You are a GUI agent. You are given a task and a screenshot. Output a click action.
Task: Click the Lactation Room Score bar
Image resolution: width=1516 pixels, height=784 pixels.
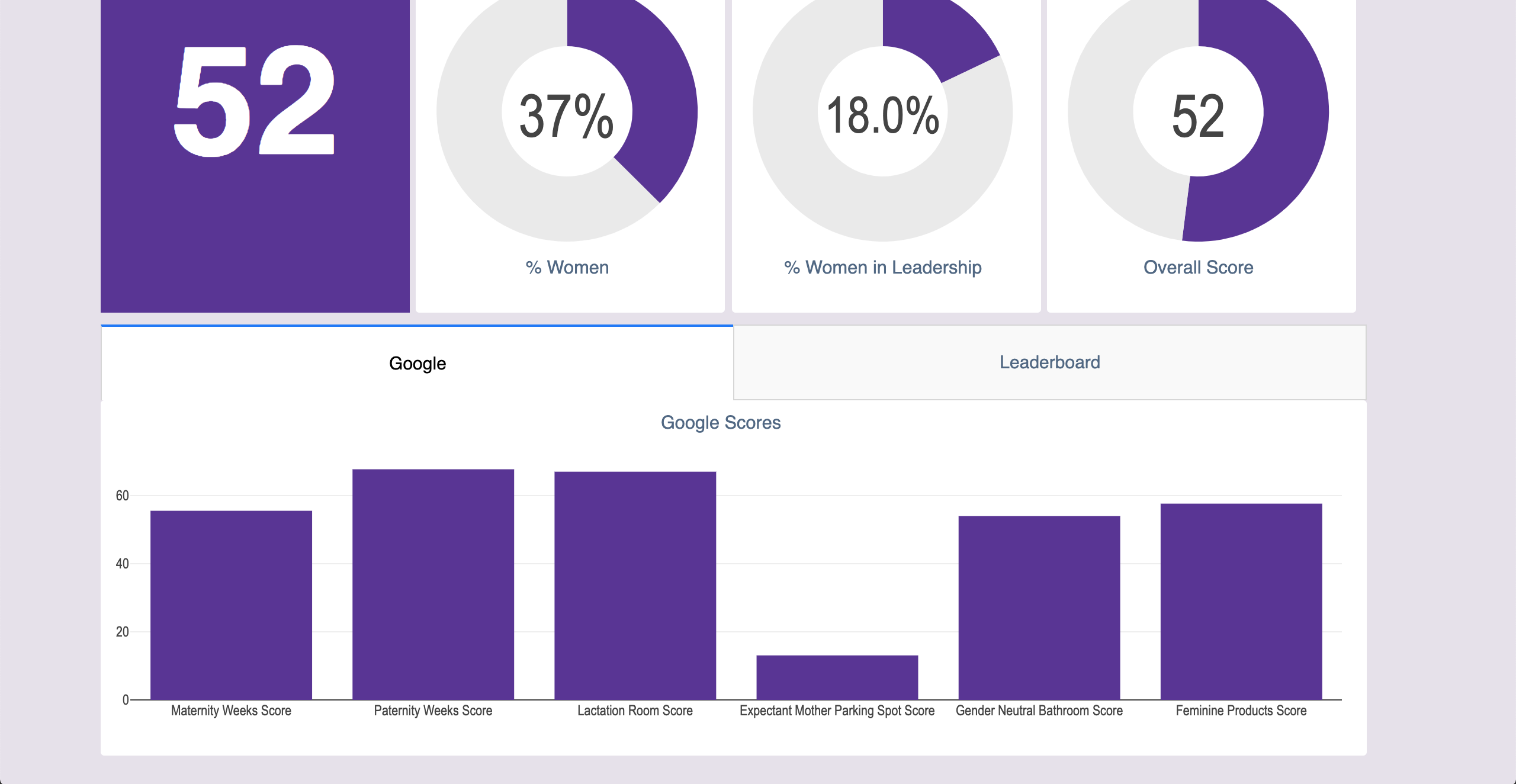635,585
